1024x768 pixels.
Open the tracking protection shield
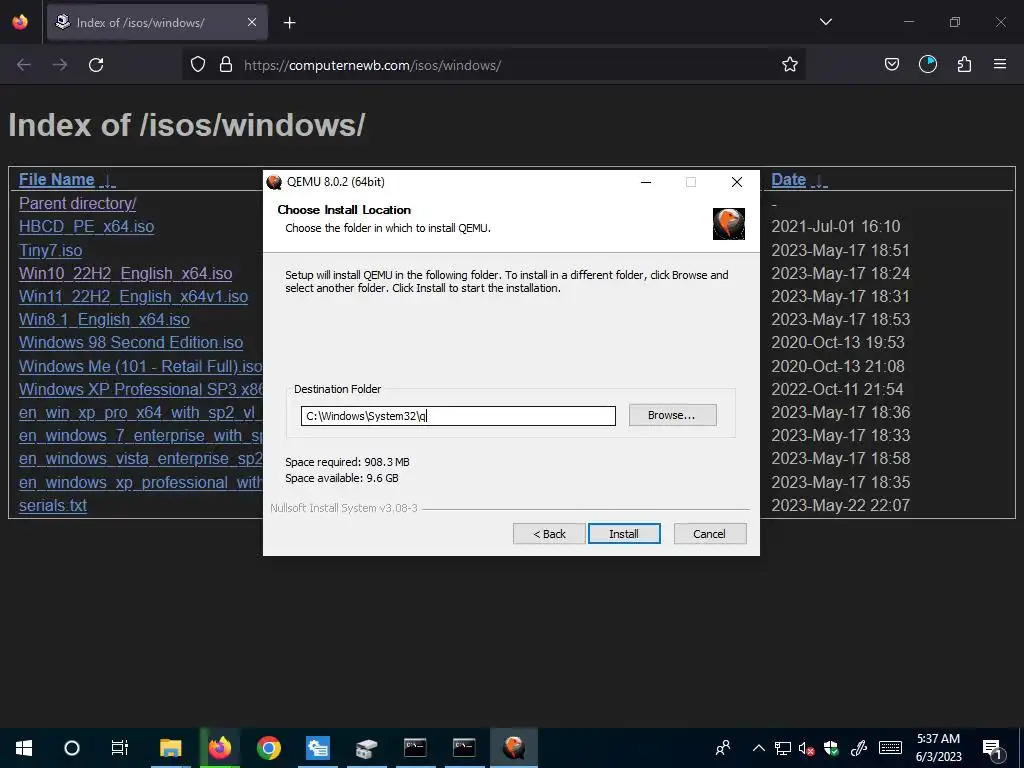pos(198,65)
